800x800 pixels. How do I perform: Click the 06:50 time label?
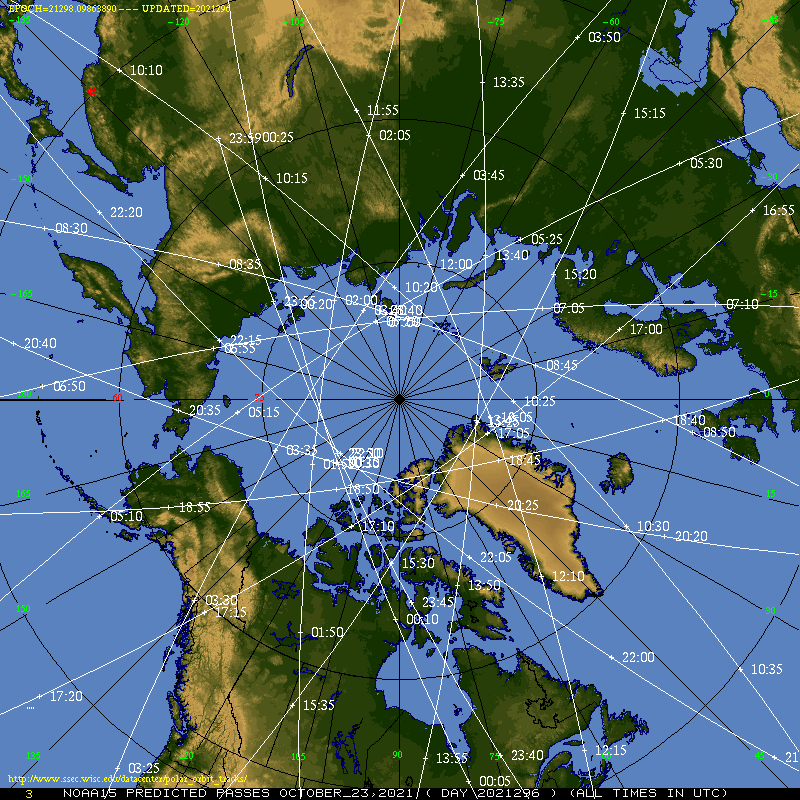click(x=69, y=386)
